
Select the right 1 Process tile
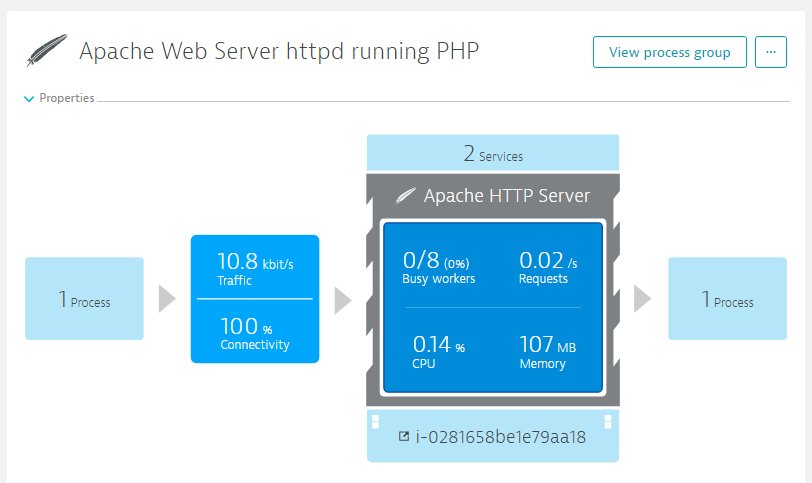click(x=727, y=298)
